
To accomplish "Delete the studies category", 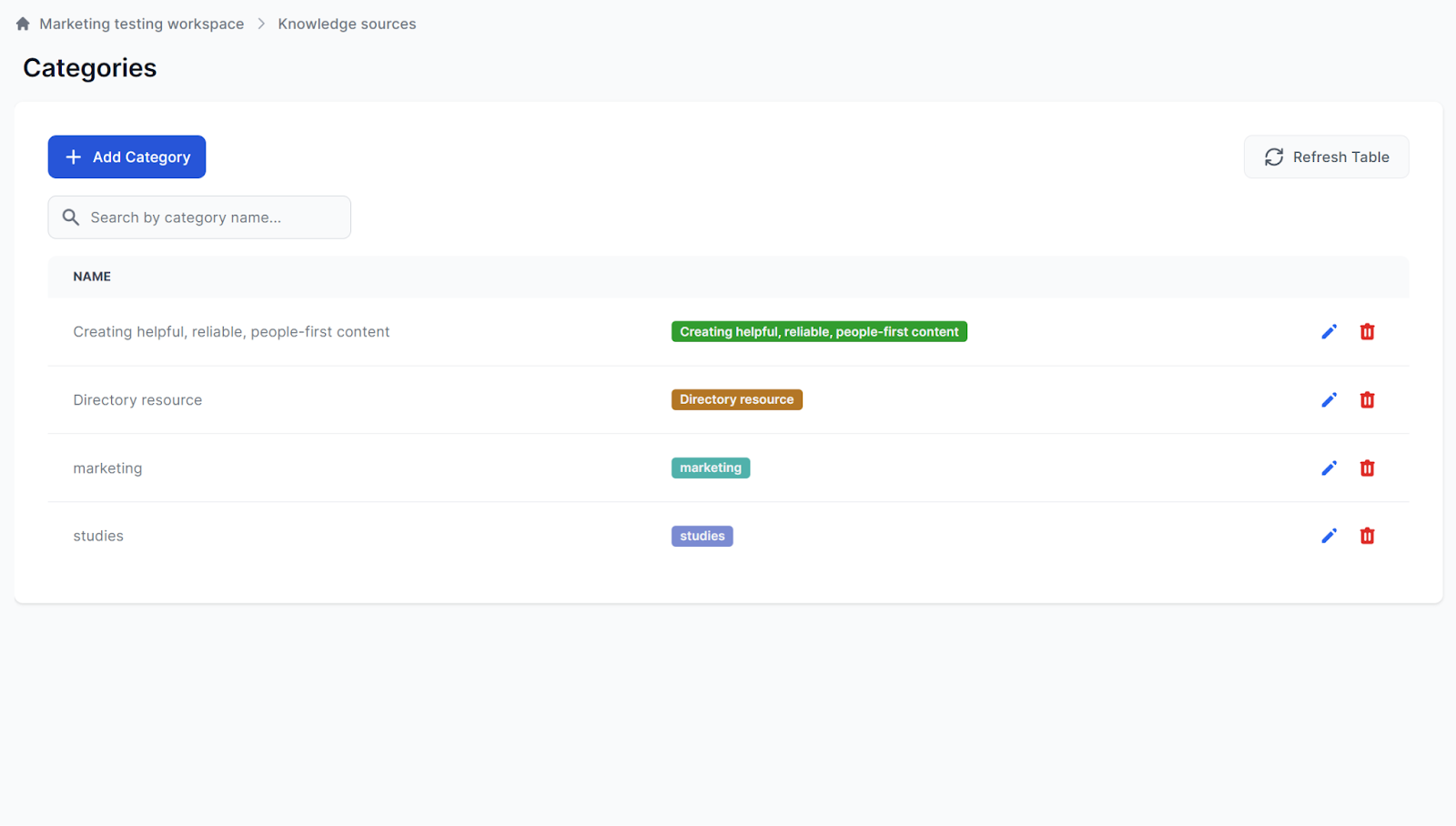I will 1367,536.
